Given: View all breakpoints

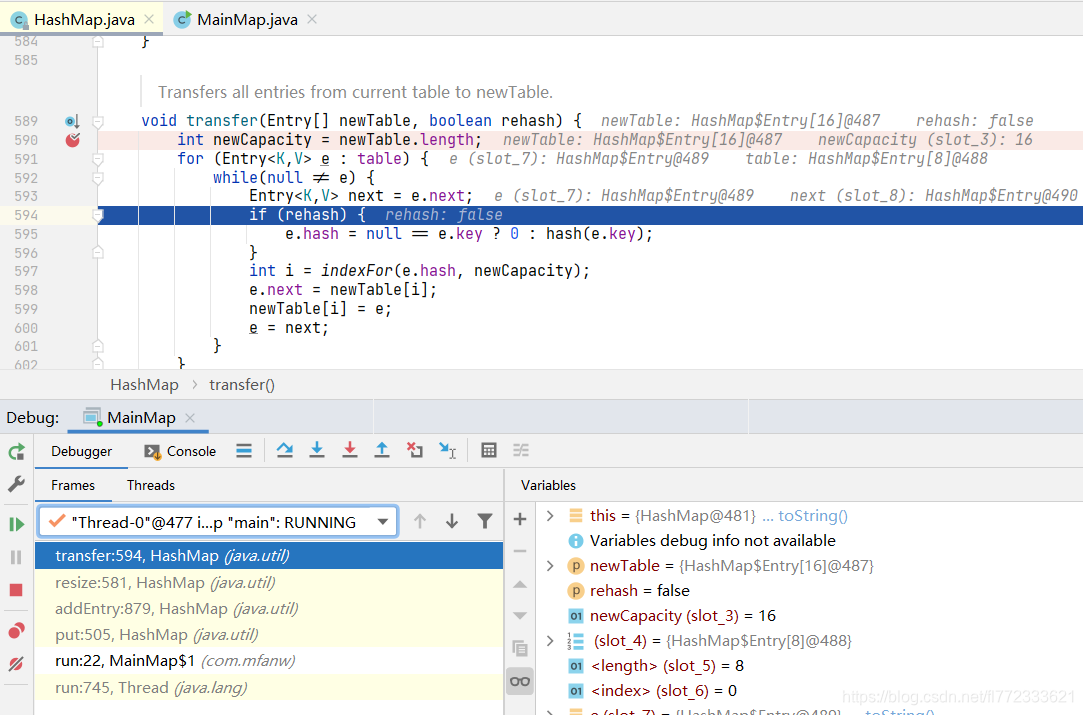Looking at the screenshot, I should pos(16,630).
